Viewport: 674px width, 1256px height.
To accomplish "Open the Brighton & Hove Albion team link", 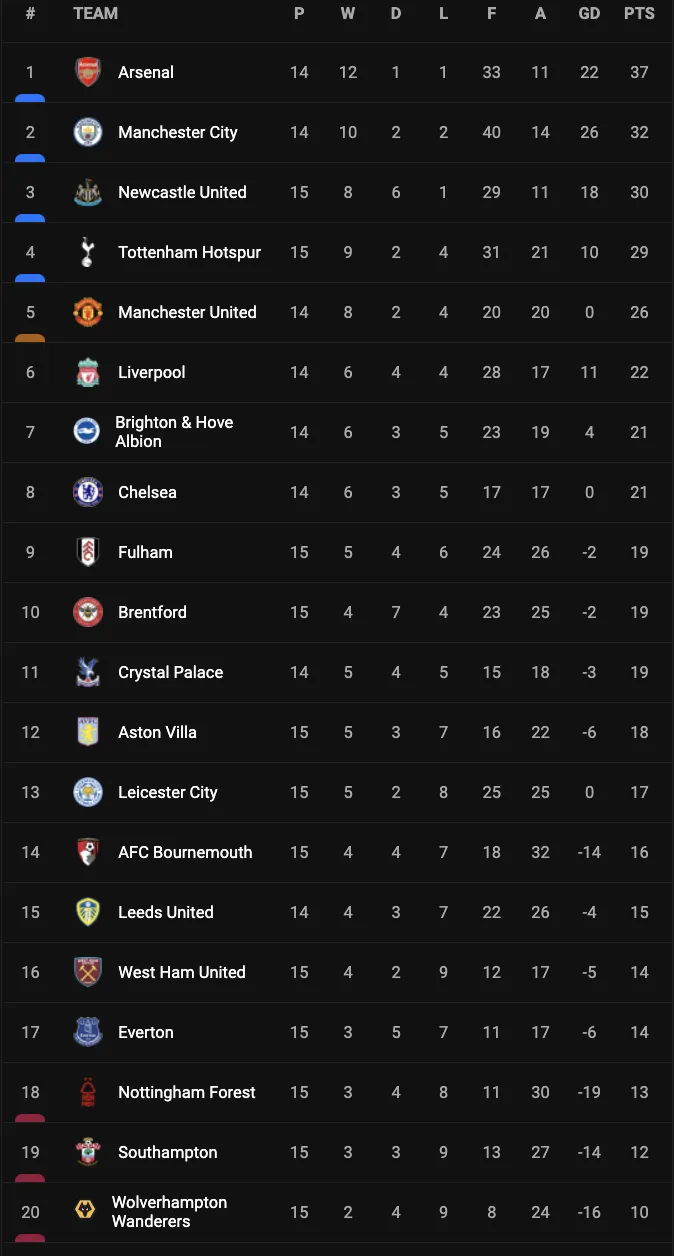I will pyautogui.click(x=173, y=432).
